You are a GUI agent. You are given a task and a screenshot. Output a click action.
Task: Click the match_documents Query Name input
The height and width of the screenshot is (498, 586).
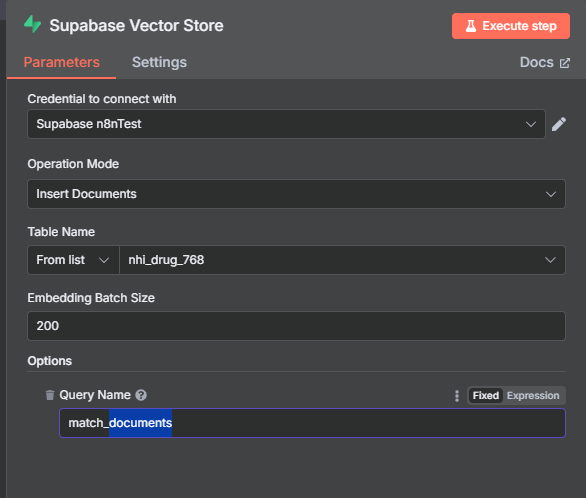(312, 423)
